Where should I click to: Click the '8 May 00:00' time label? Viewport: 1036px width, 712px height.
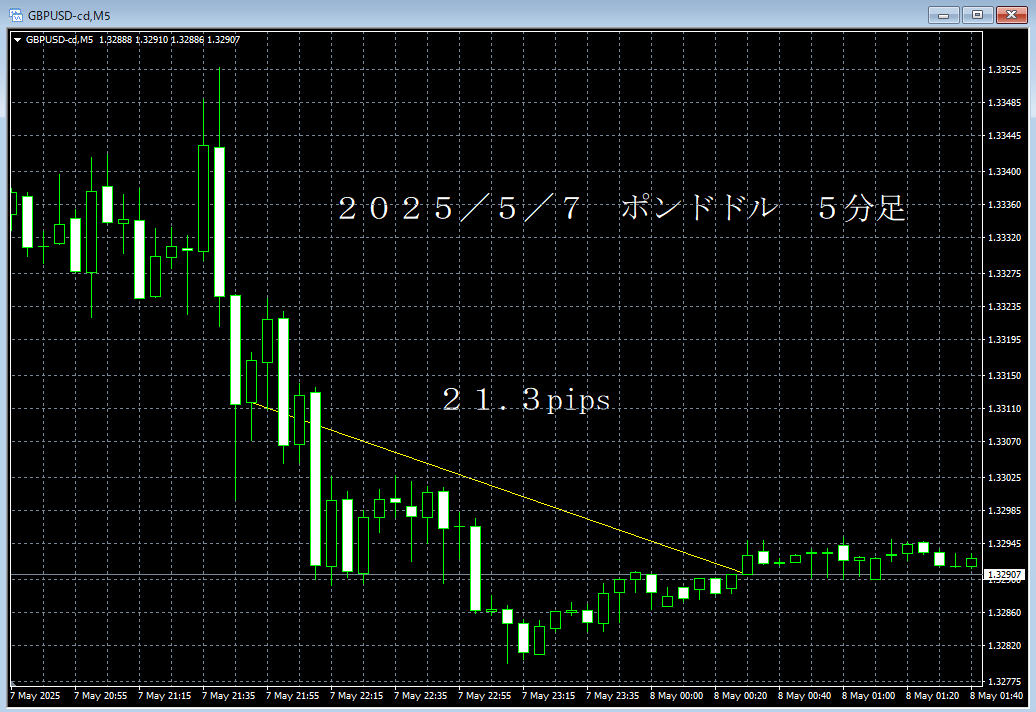point(676,695)
